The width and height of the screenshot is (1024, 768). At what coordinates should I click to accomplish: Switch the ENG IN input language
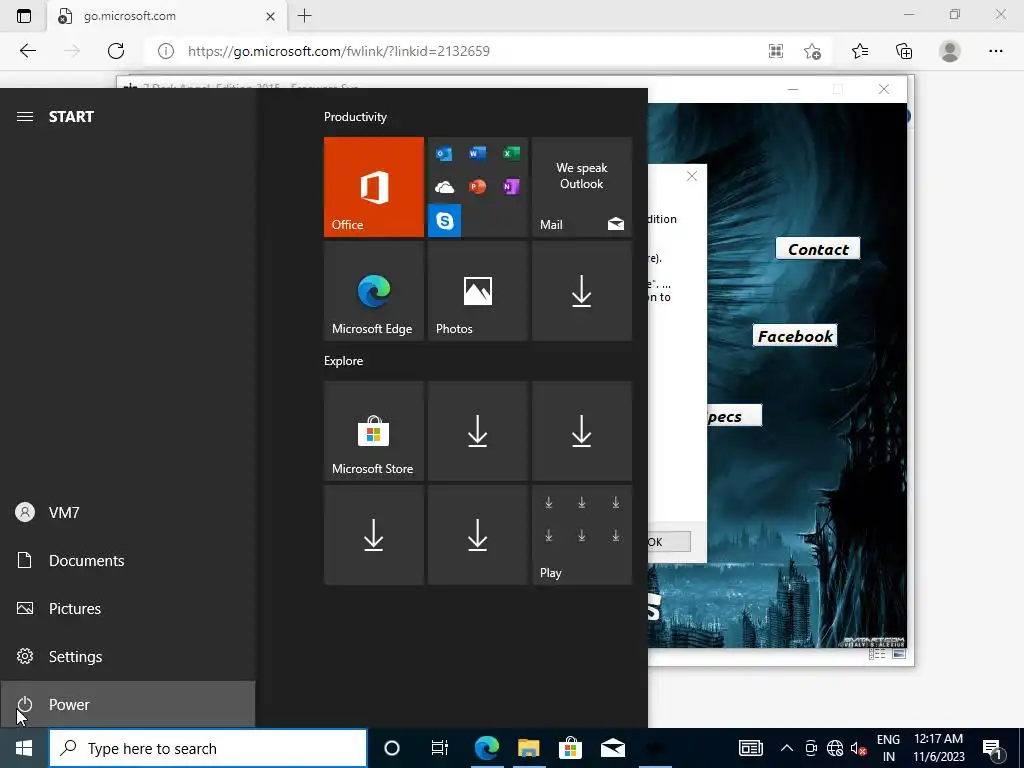click(888, 748)
